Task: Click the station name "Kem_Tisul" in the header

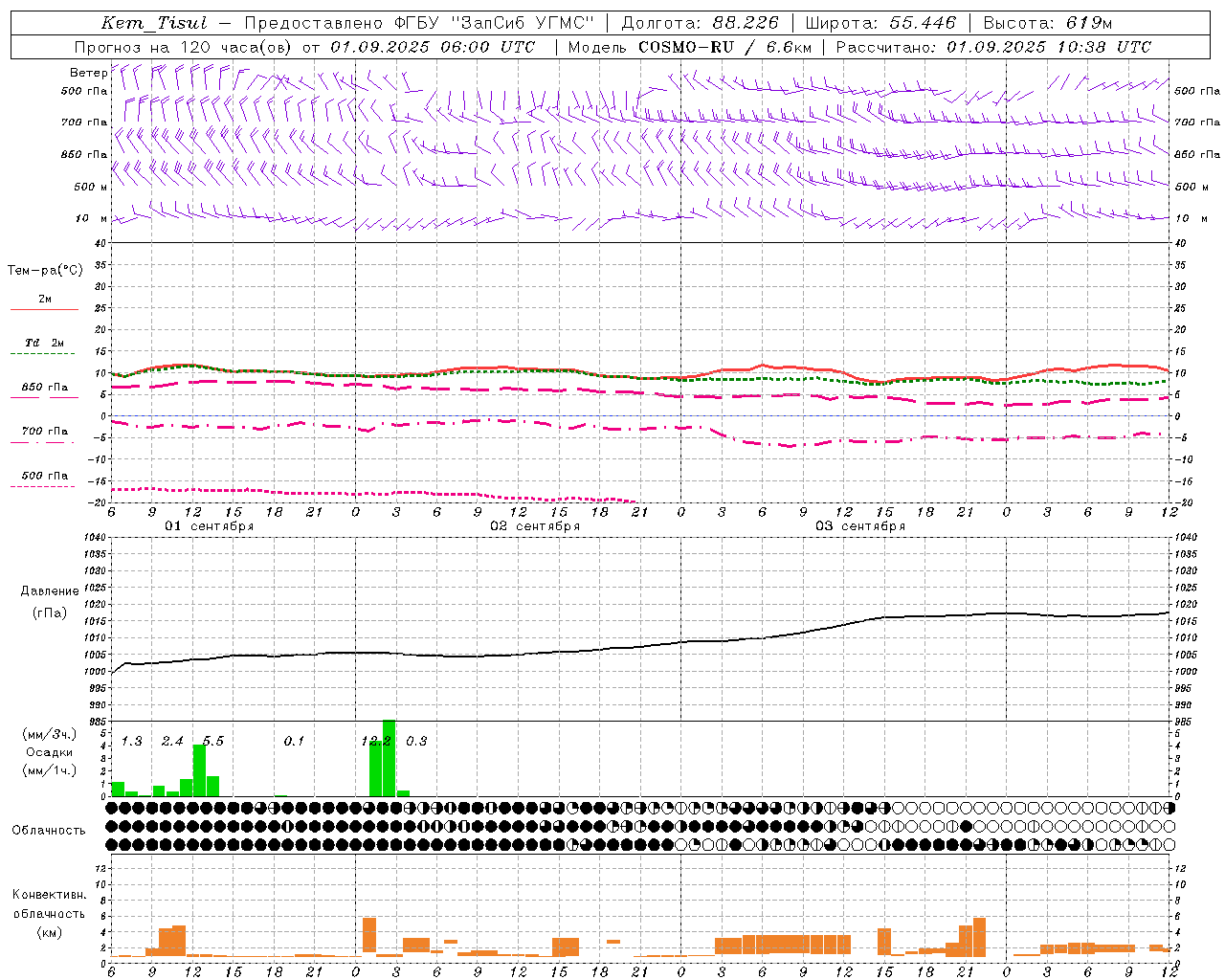Action: [x=154, y=23]
